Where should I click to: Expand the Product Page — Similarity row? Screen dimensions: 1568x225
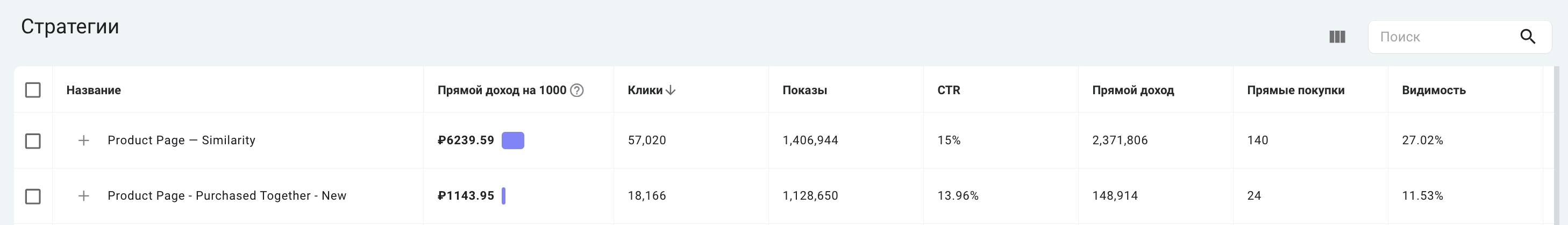(84, 141)
